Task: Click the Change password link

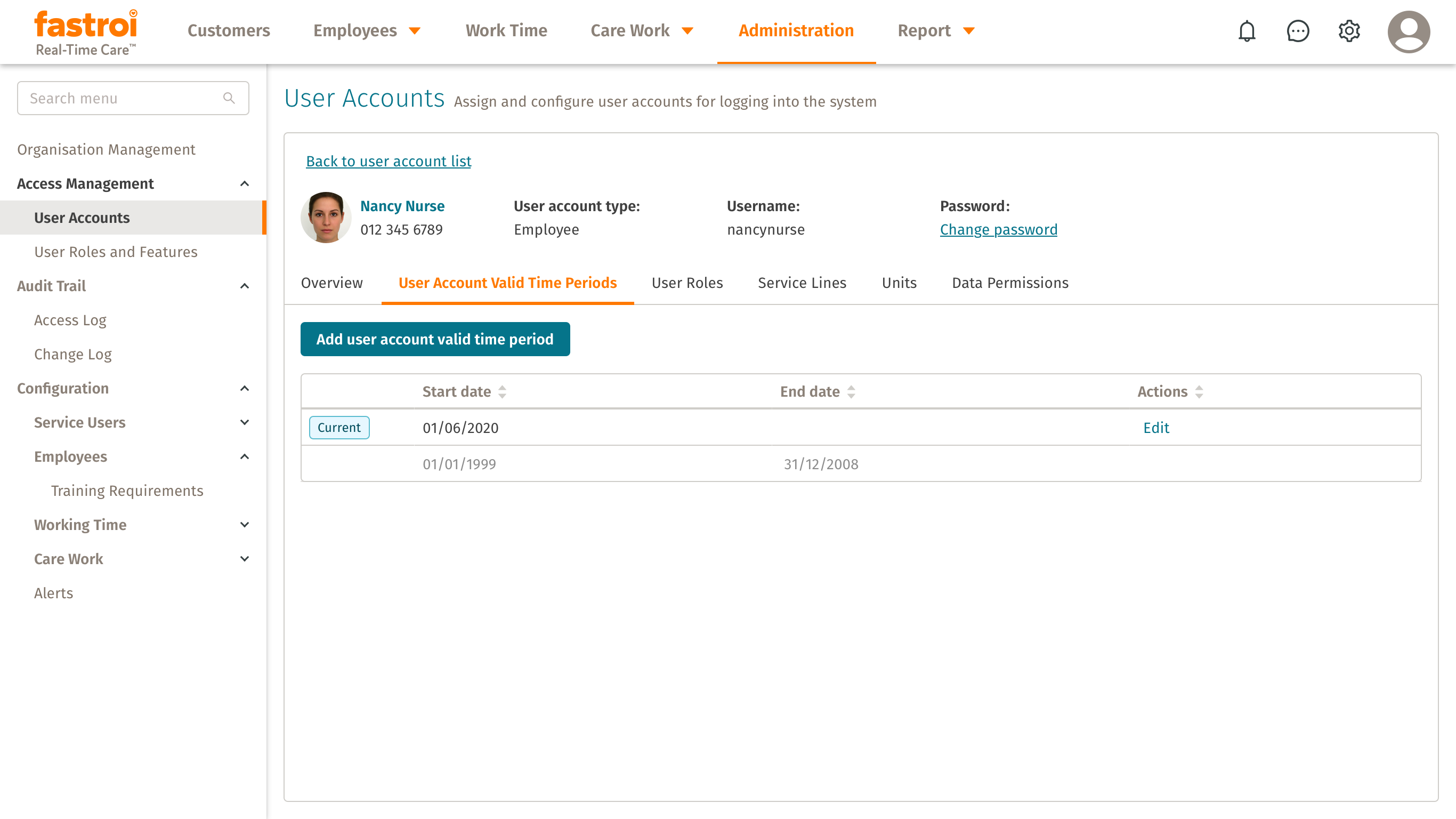Action: (998, 230)
